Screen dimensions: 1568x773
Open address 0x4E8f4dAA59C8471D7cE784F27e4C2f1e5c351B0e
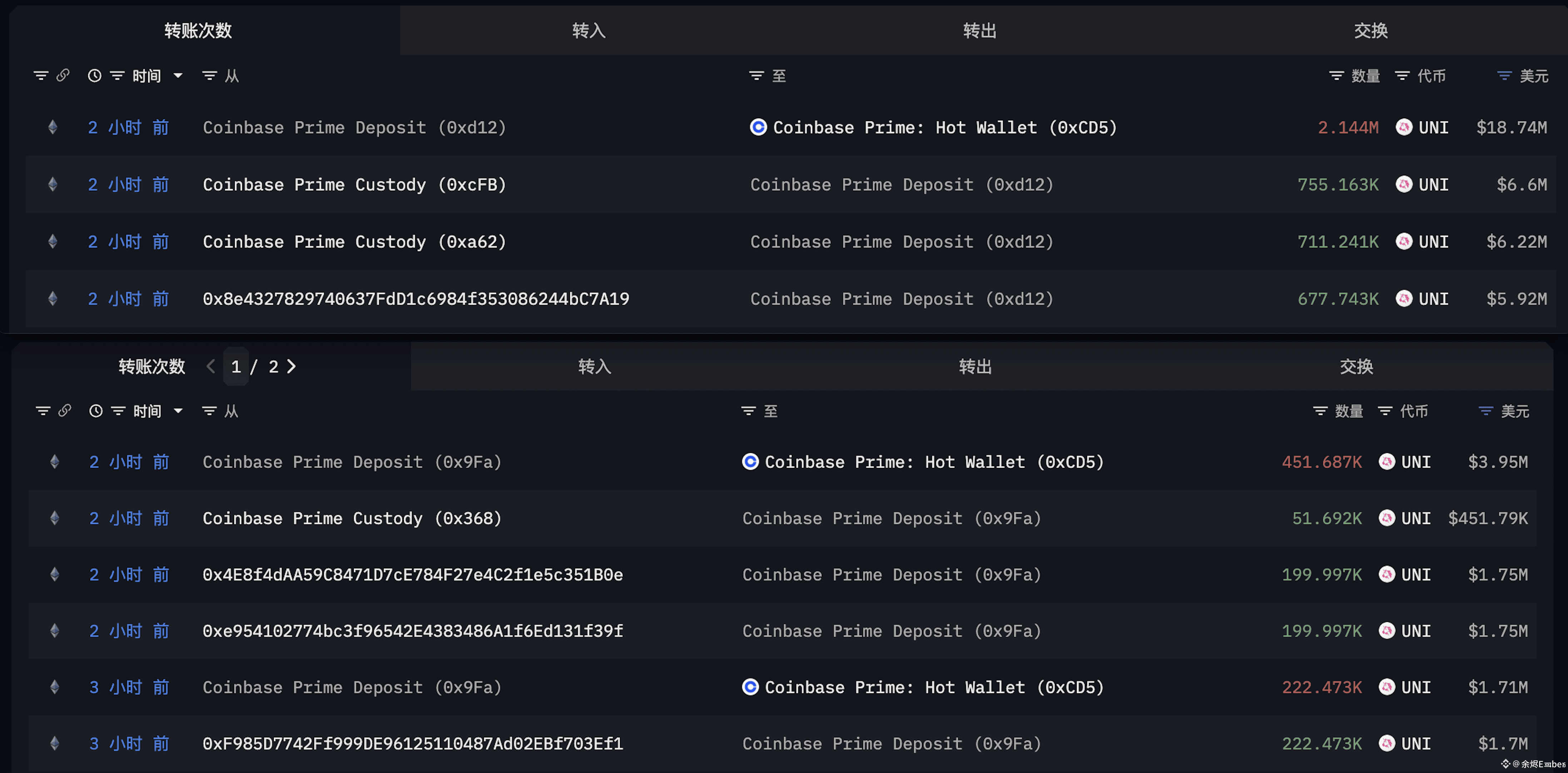(413, 575)
